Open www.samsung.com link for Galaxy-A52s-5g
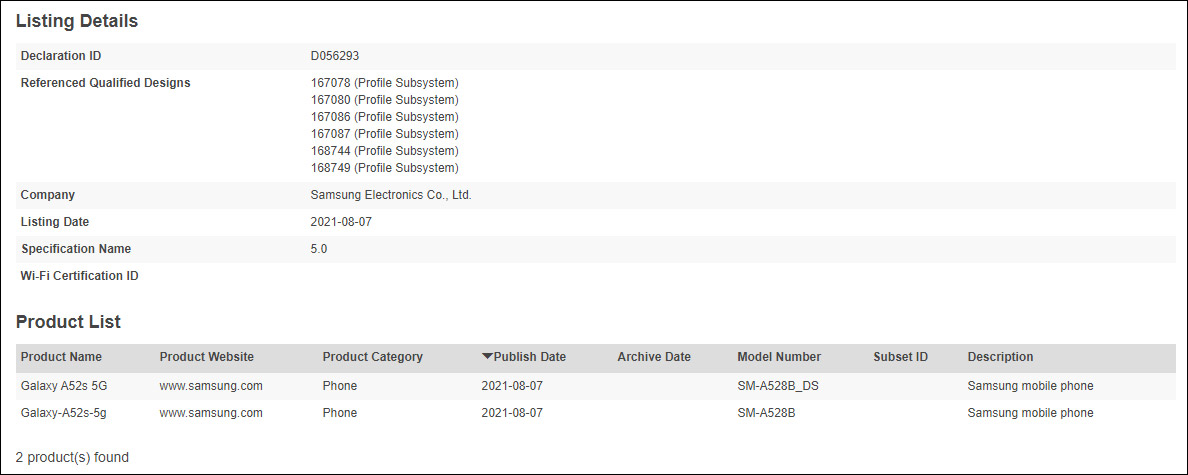The image size is (1188, 475). pyautogui.click(x=211, y=413)
